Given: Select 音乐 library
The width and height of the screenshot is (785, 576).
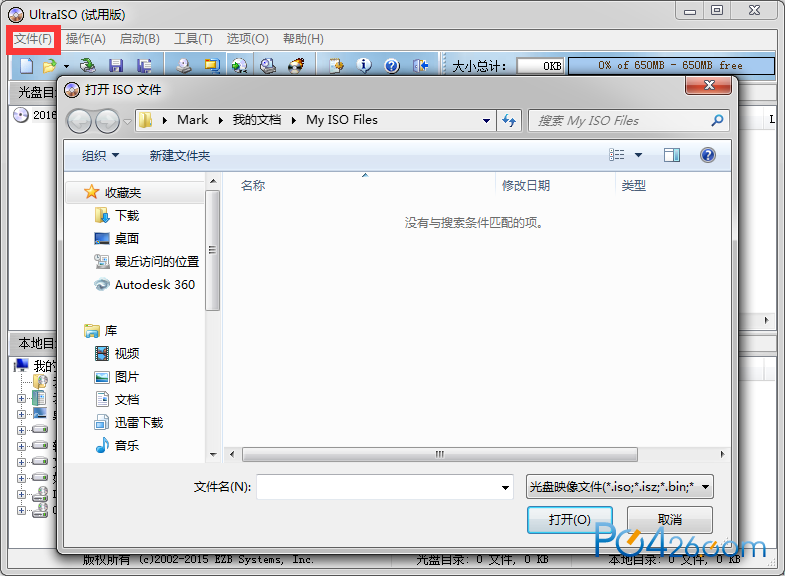Looking at the screenshot, I should 127,446.
